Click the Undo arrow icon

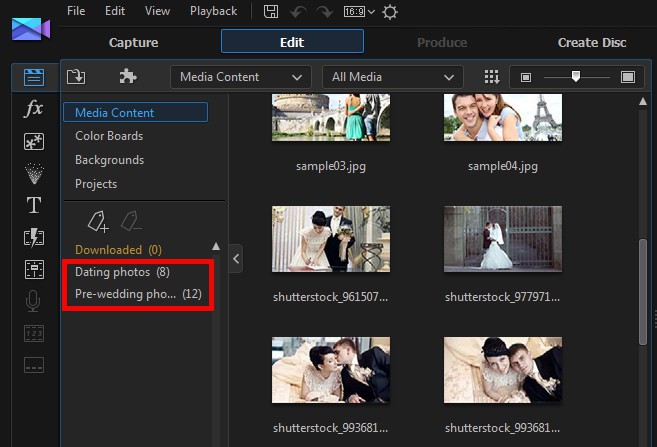tap(298, 12)
